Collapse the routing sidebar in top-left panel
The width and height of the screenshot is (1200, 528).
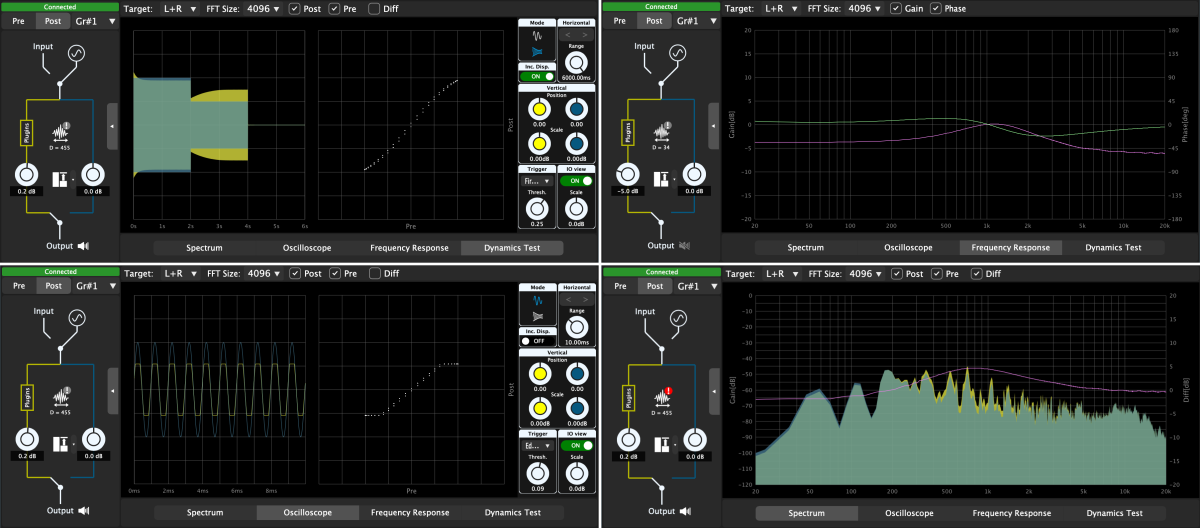click(x=112, y=126)
